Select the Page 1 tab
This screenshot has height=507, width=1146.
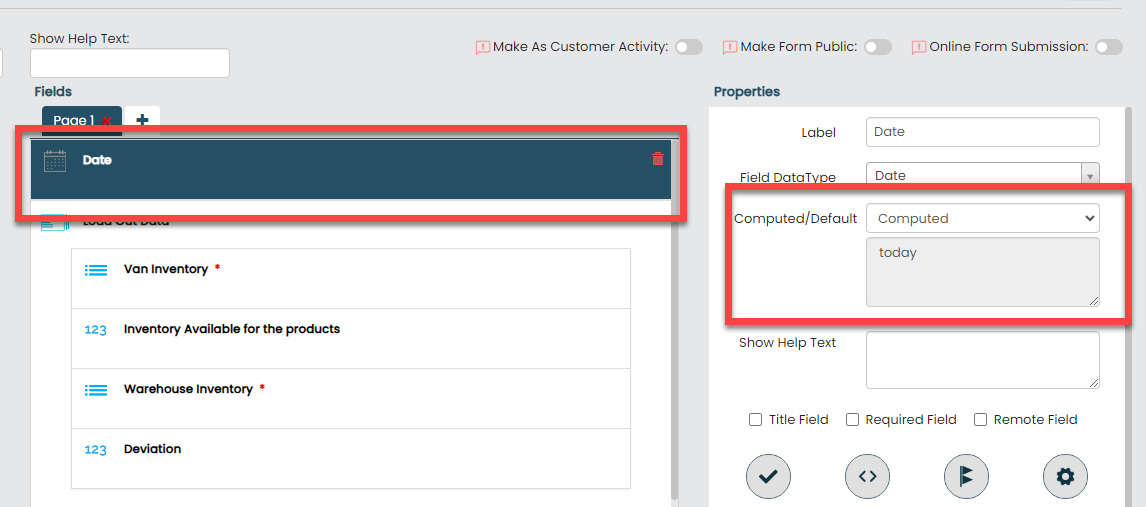pyautogui.click(x=73, y=121)
